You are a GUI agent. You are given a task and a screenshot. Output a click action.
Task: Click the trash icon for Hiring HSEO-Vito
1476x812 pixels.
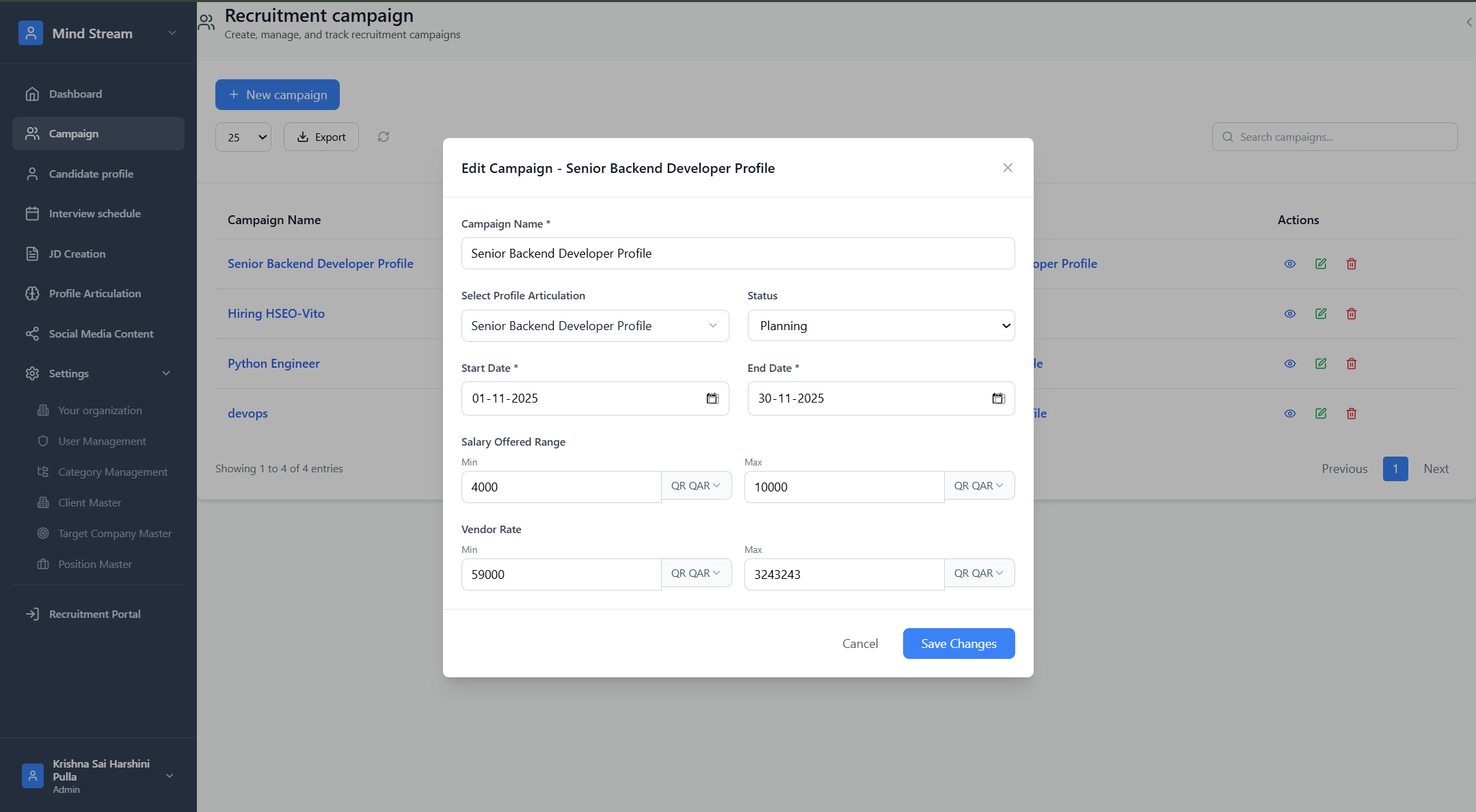[1352, 314]
